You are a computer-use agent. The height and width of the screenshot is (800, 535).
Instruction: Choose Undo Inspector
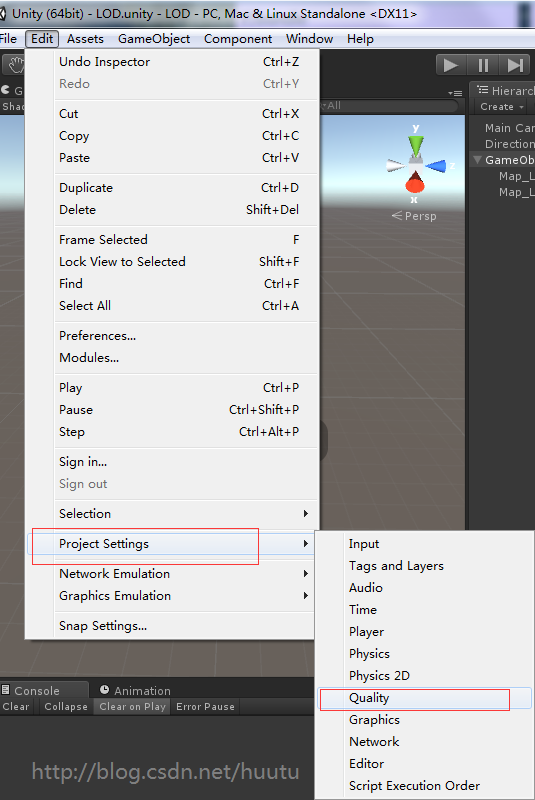171,62
